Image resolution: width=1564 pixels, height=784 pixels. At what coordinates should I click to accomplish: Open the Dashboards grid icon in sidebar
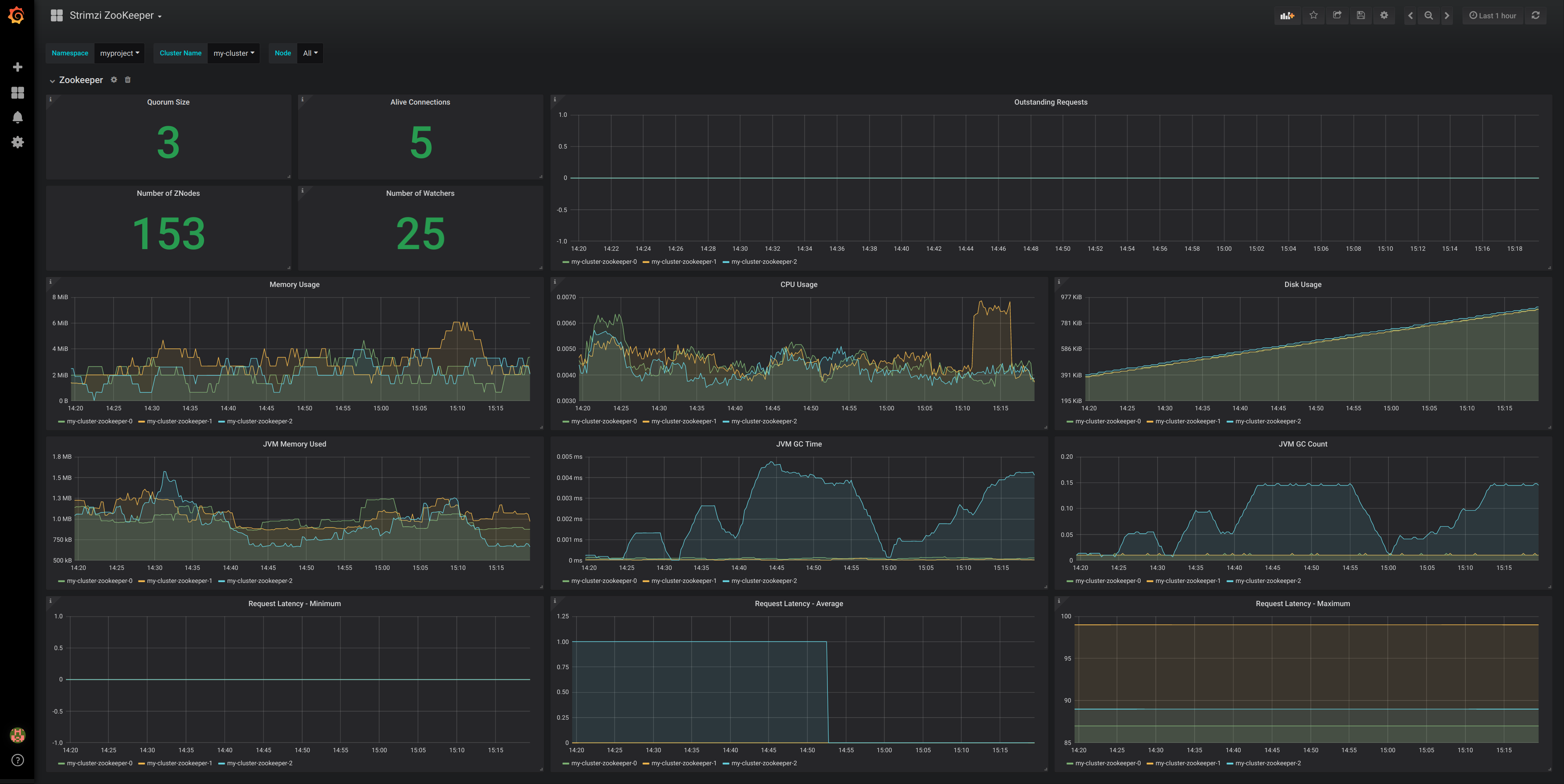point(18,92)
